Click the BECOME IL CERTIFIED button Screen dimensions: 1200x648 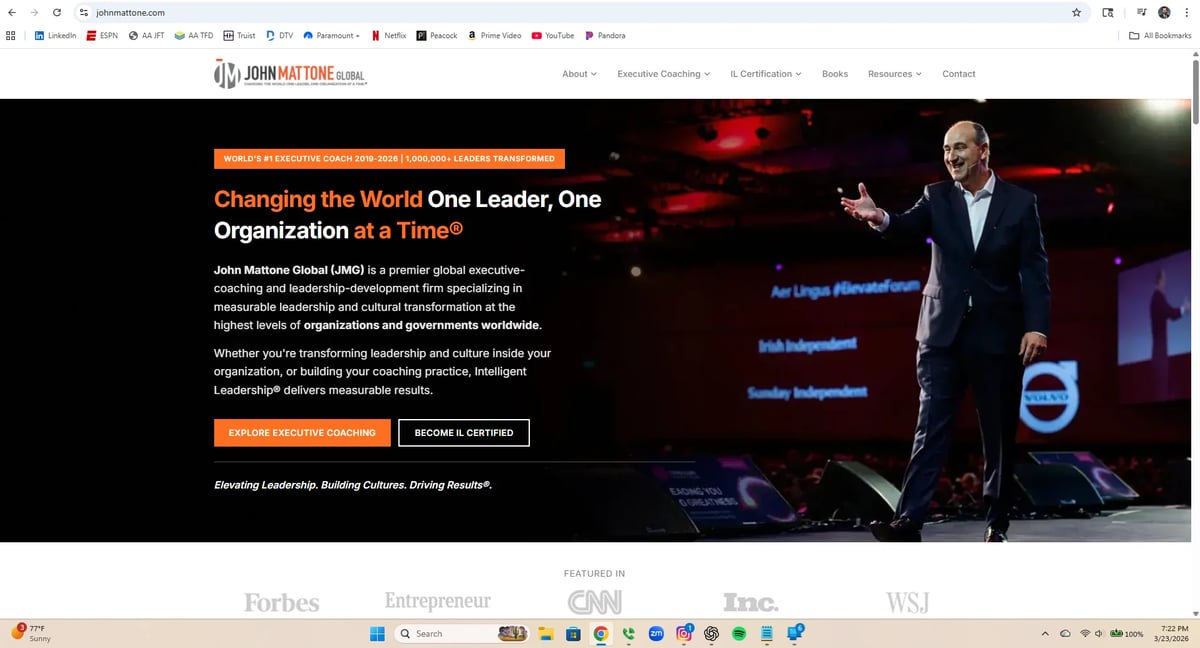pos(463,432)
